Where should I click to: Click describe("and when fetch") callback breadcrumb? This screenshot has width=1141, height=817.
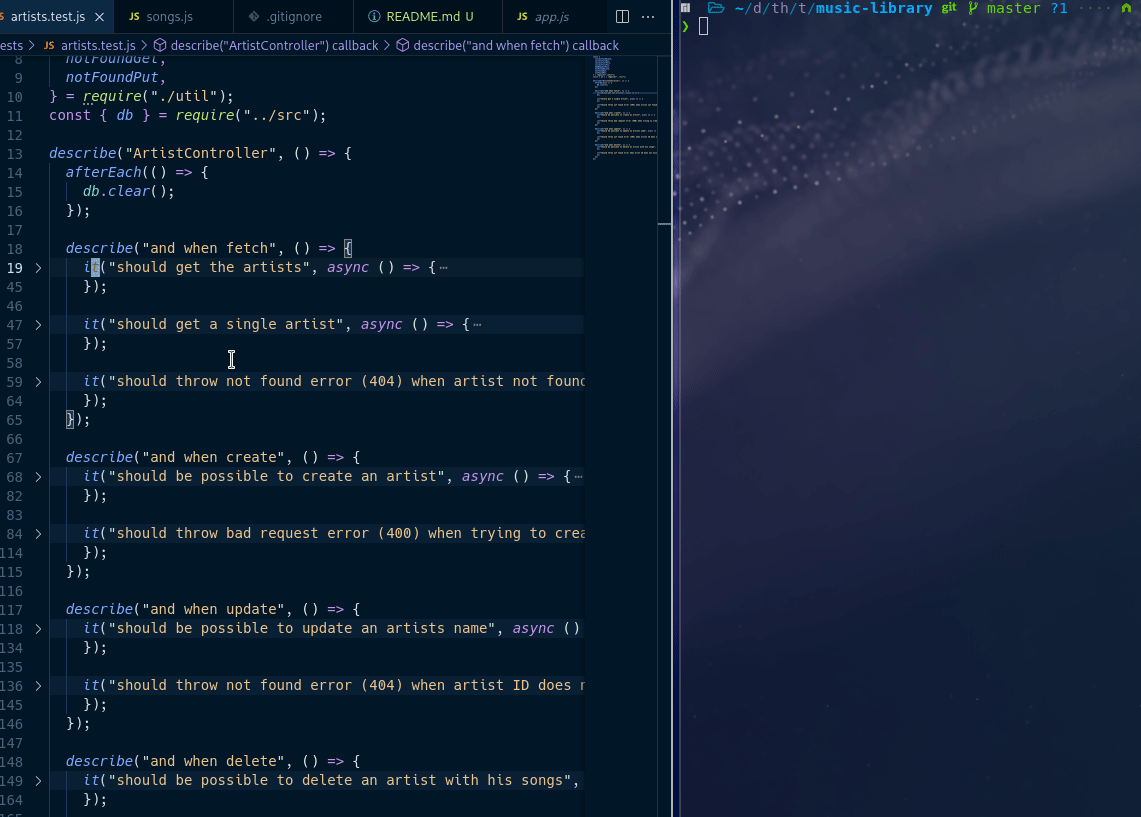[516, 45]
